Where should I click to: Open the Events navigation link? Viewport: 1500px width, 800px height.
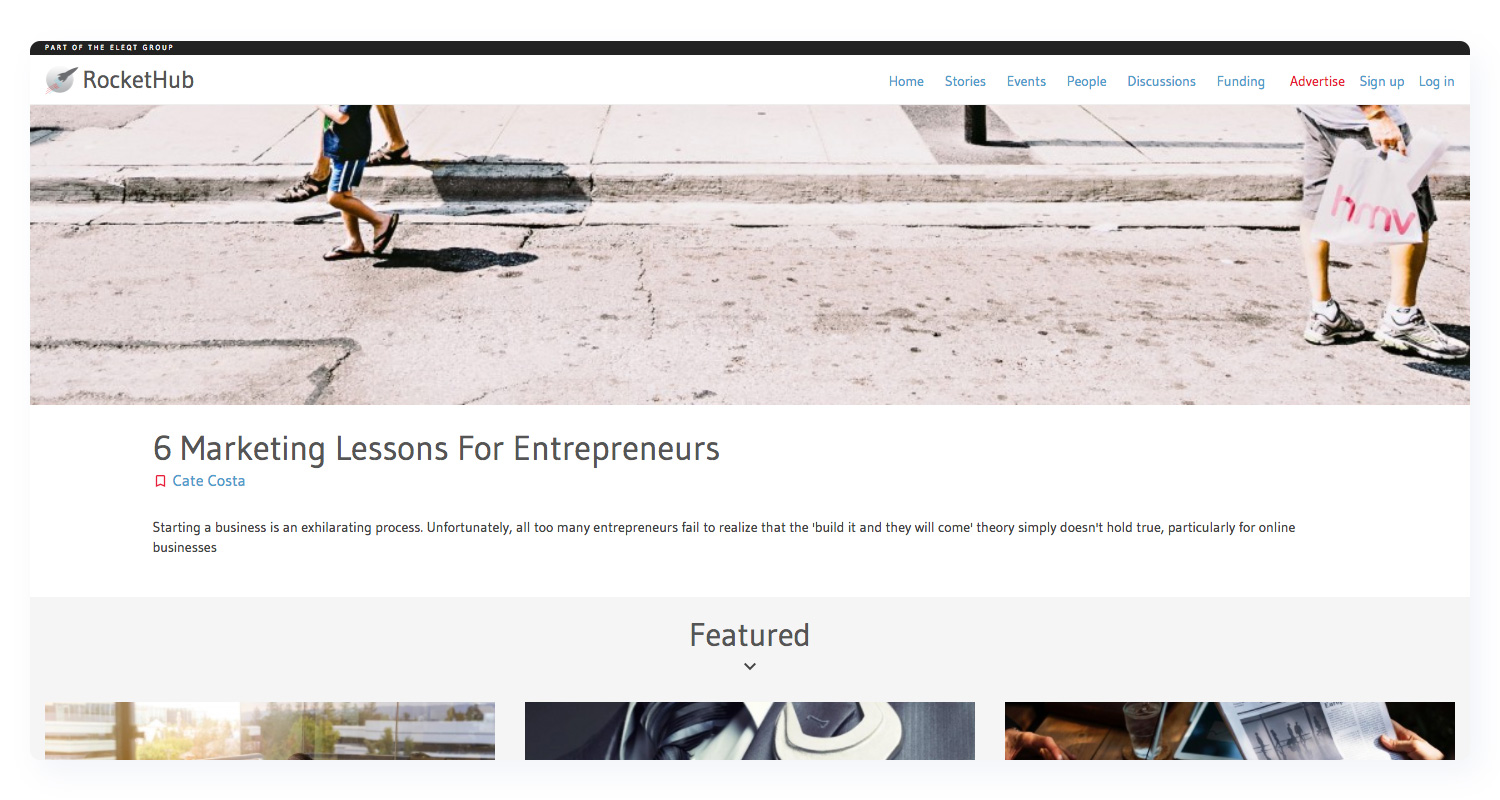point(1026,81)
